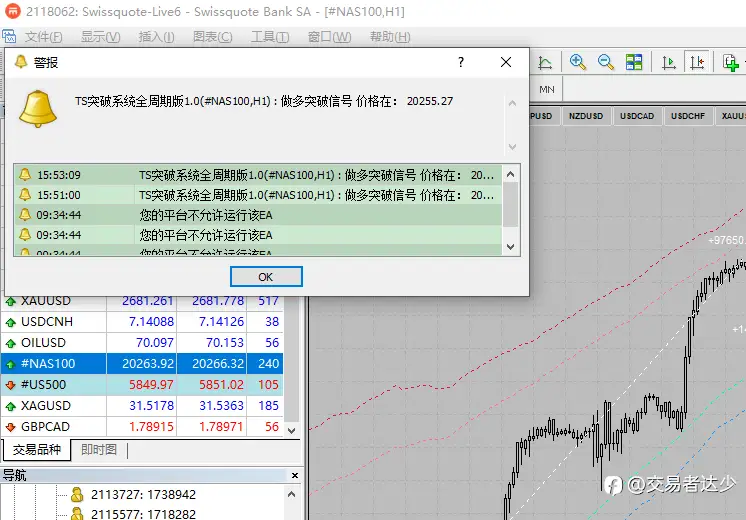Viewport: 746px width, 520px height.
Task: Close the 警报 alert dialog
Action: point(506,62)
